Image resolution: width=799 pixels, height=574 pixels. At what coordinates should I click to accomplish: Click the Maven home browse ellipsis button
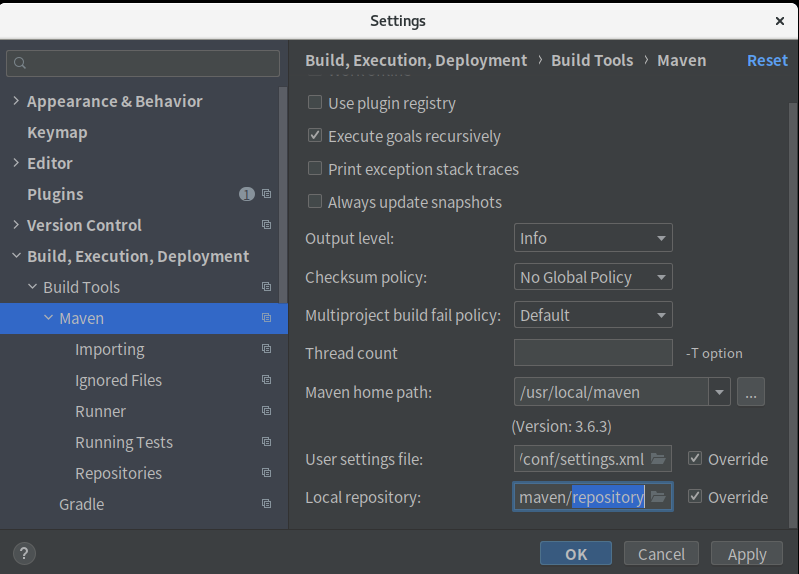pos(751,392)
